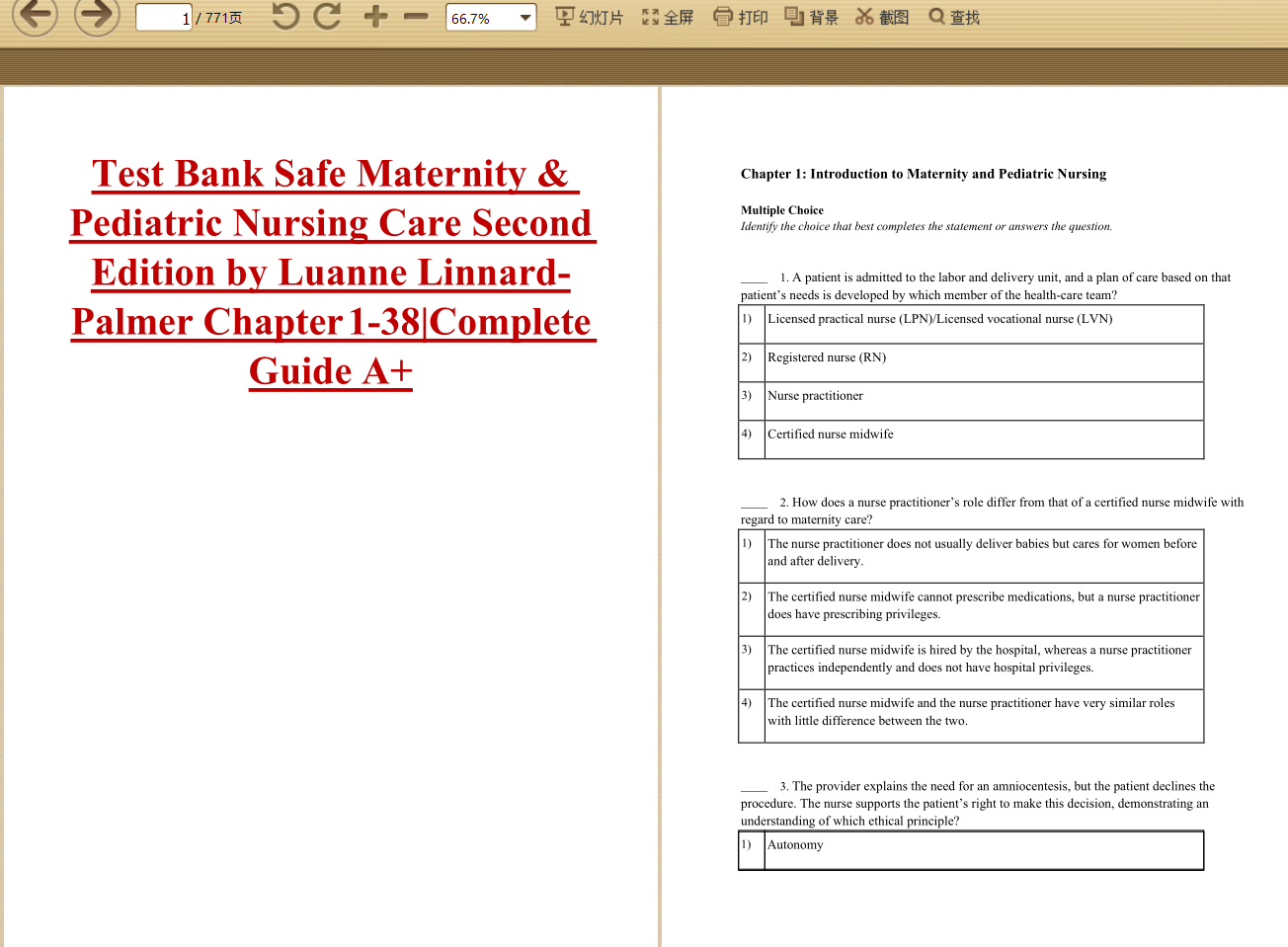This screenshot has height=947, width=1288.
Task: Start slideshow mode (幻灯片)
Action: (590, 17)
